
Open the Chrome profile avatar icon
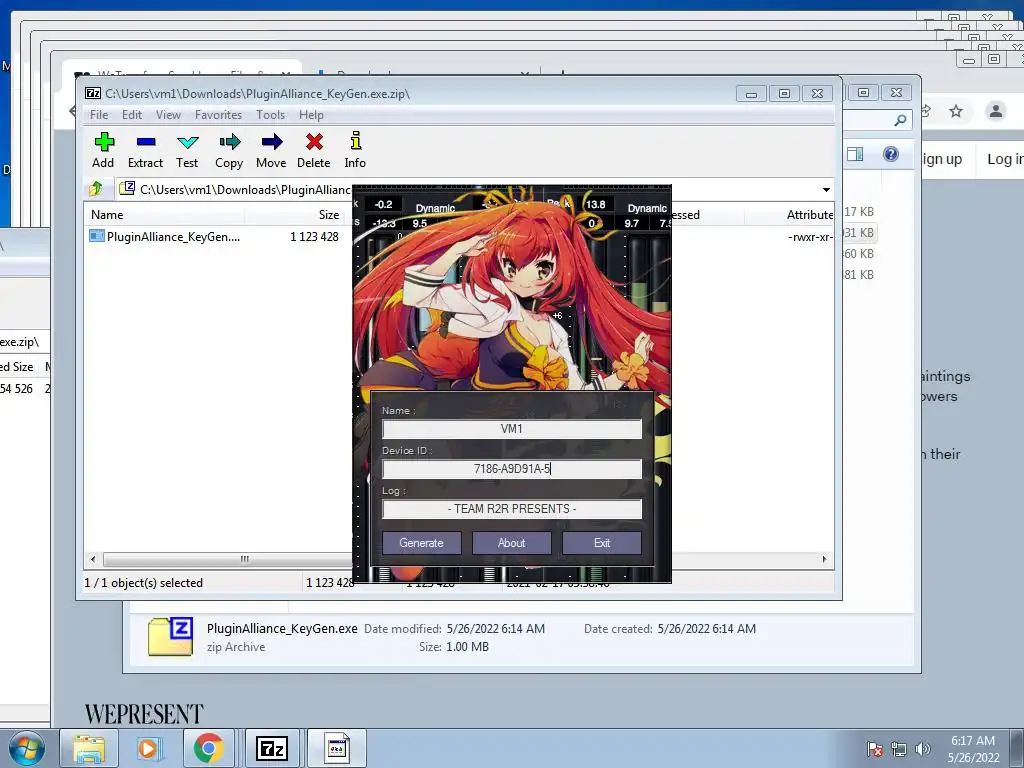pyautogui.click(x=996, y=111)
